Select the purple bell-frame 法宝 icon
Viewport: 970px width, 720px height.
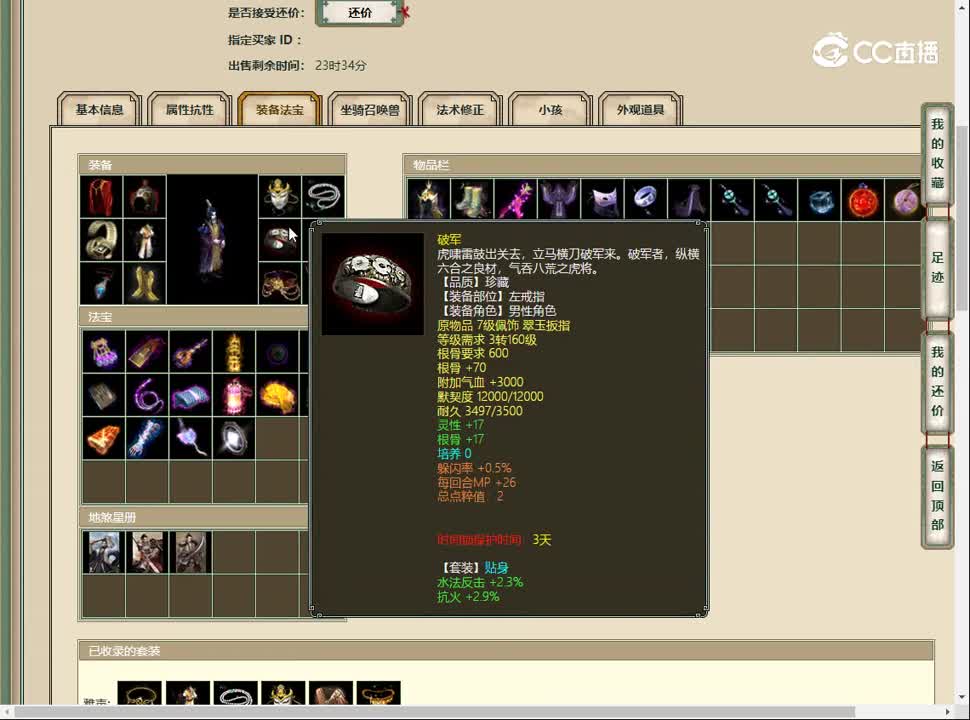tap(104, 351)
